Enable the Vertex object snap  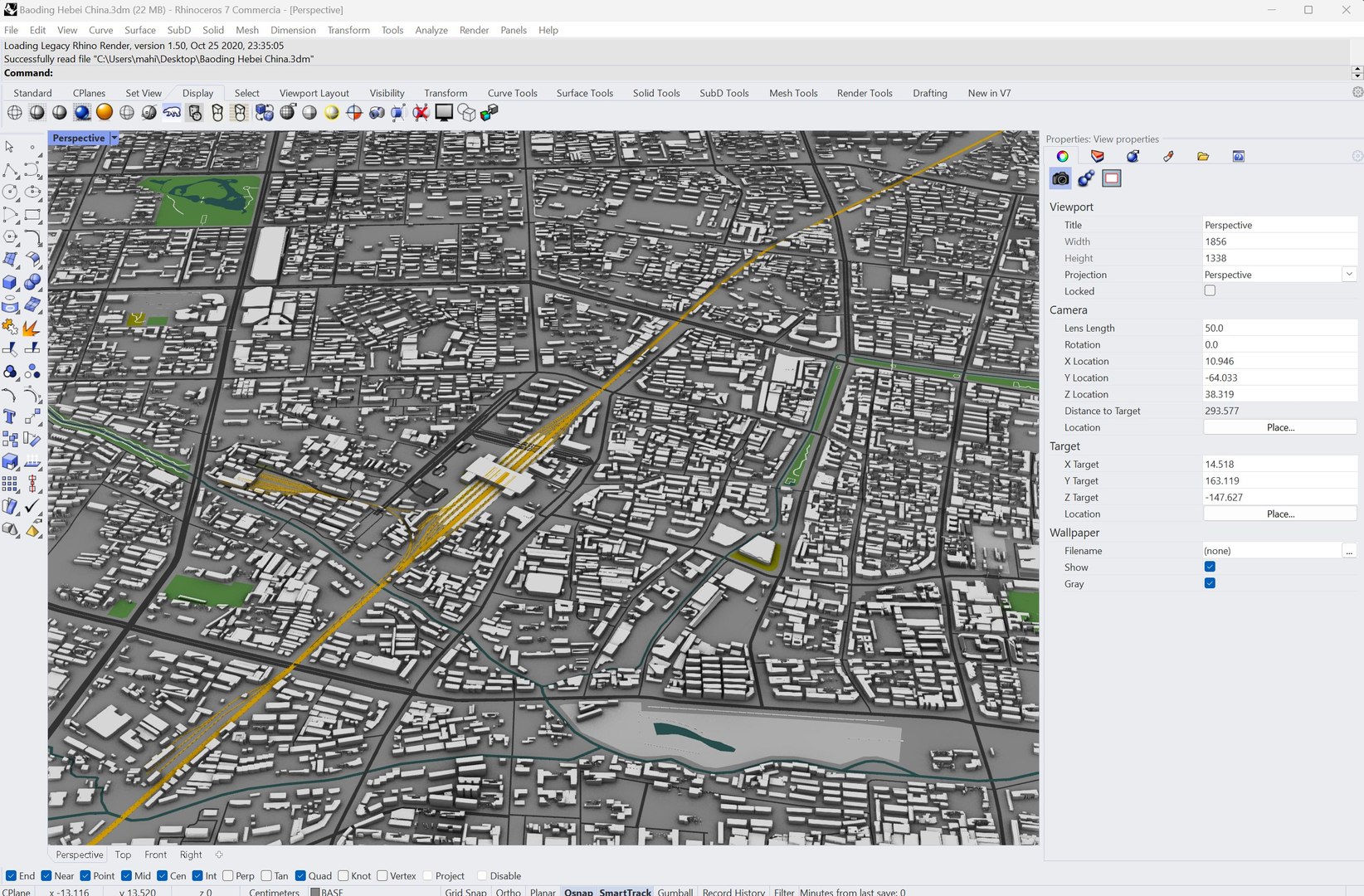tap(382, 875)
